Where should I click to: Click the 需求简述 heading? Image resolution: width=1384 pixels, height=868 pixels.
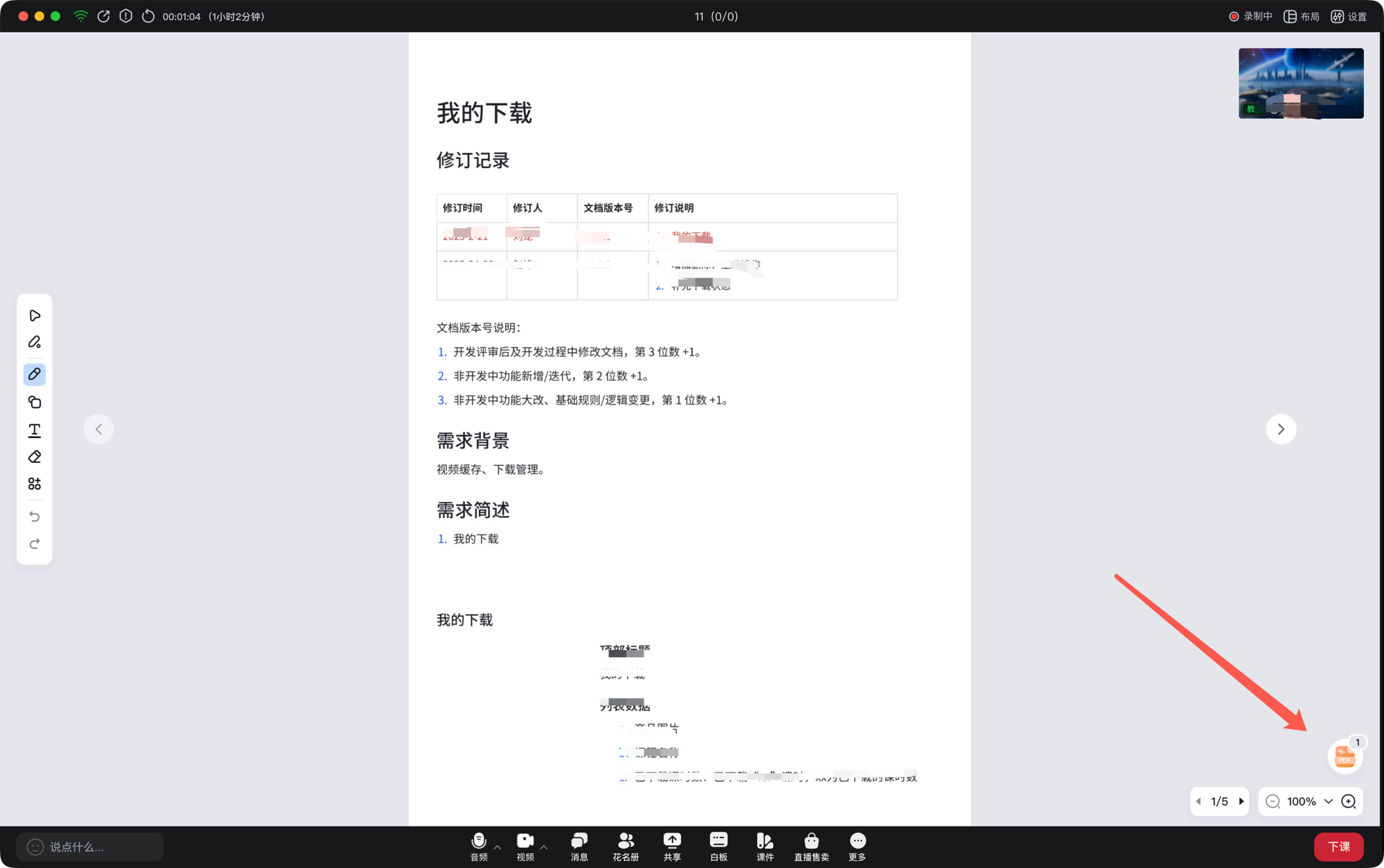pyautogui.click(x=473, y=510)
